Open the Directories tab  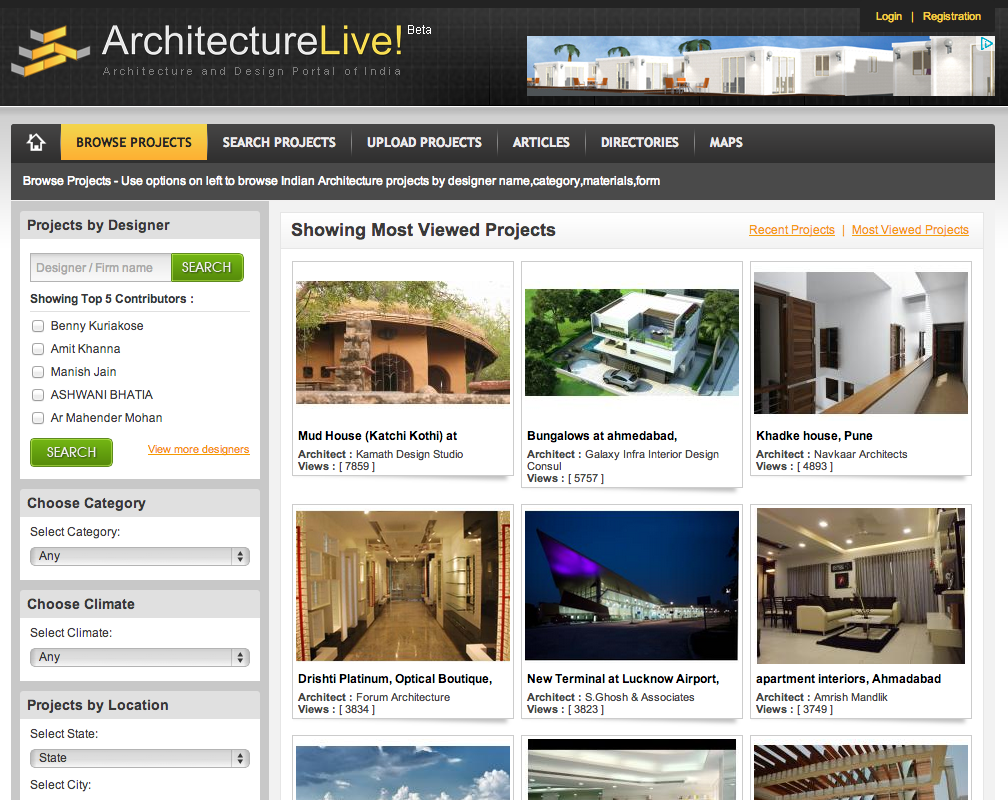[x=640, y=142]
